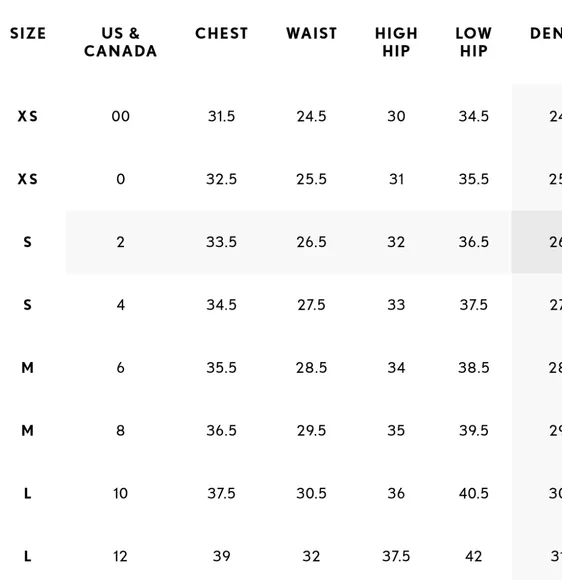
Task: Click the LOW HIP column header
Action: point(474,42)
